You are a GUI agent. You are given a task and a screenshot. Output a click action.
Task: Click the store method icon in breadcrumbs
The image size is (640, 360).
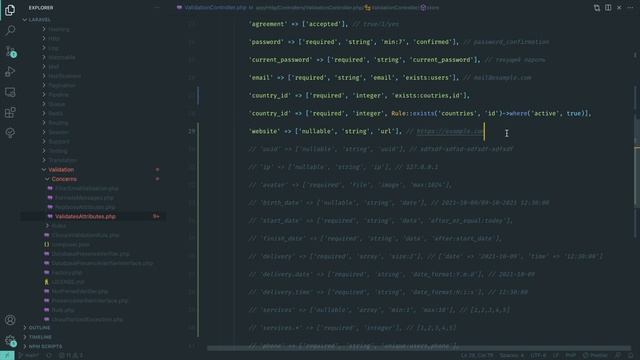(x=423, y=8)
